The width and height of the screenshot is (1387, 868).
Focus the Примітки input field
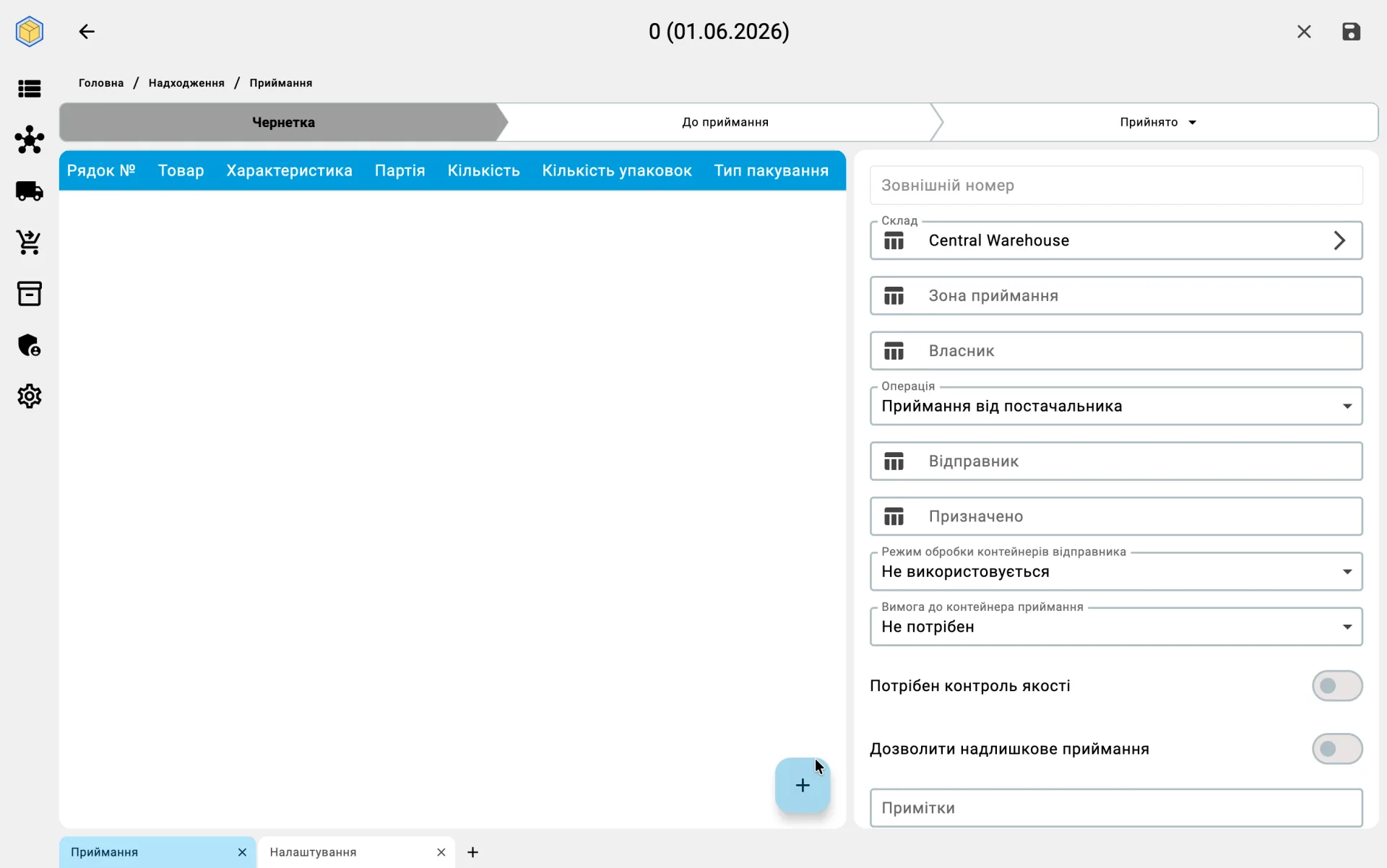(1116, 807)
